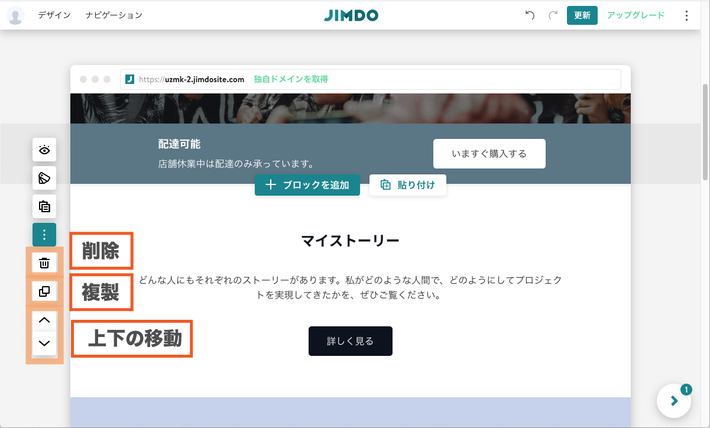Image resolution: width=710 pixels, height=428 pixels.
Task: Copy the block with clipboard icon
Action: point(44,207)
